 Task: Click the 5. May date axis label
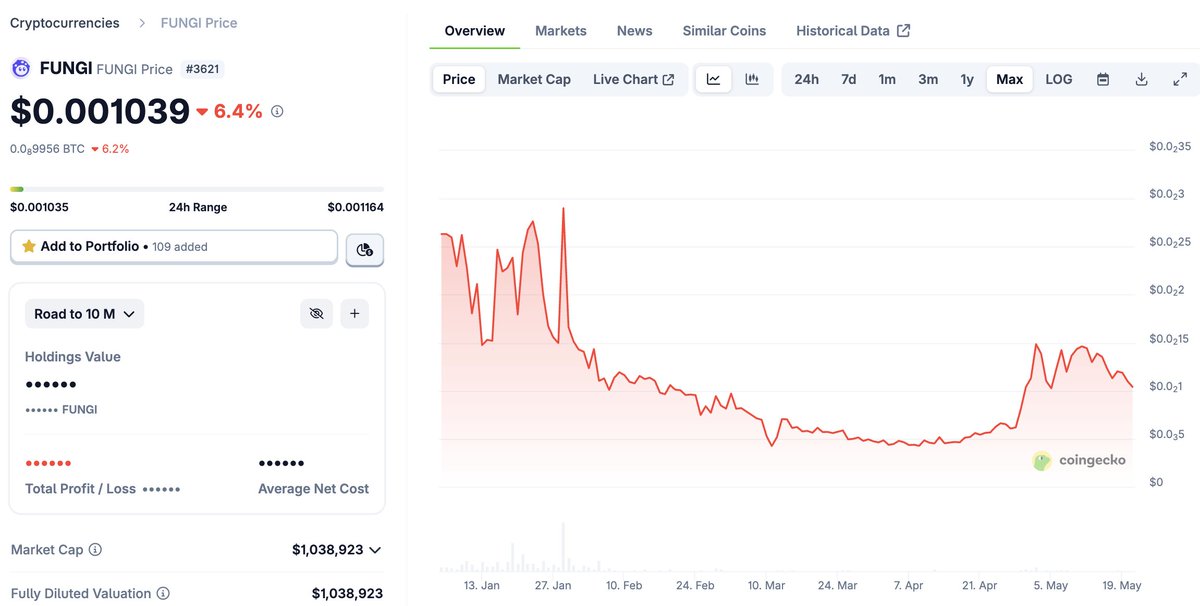(x=1050, y=585)
